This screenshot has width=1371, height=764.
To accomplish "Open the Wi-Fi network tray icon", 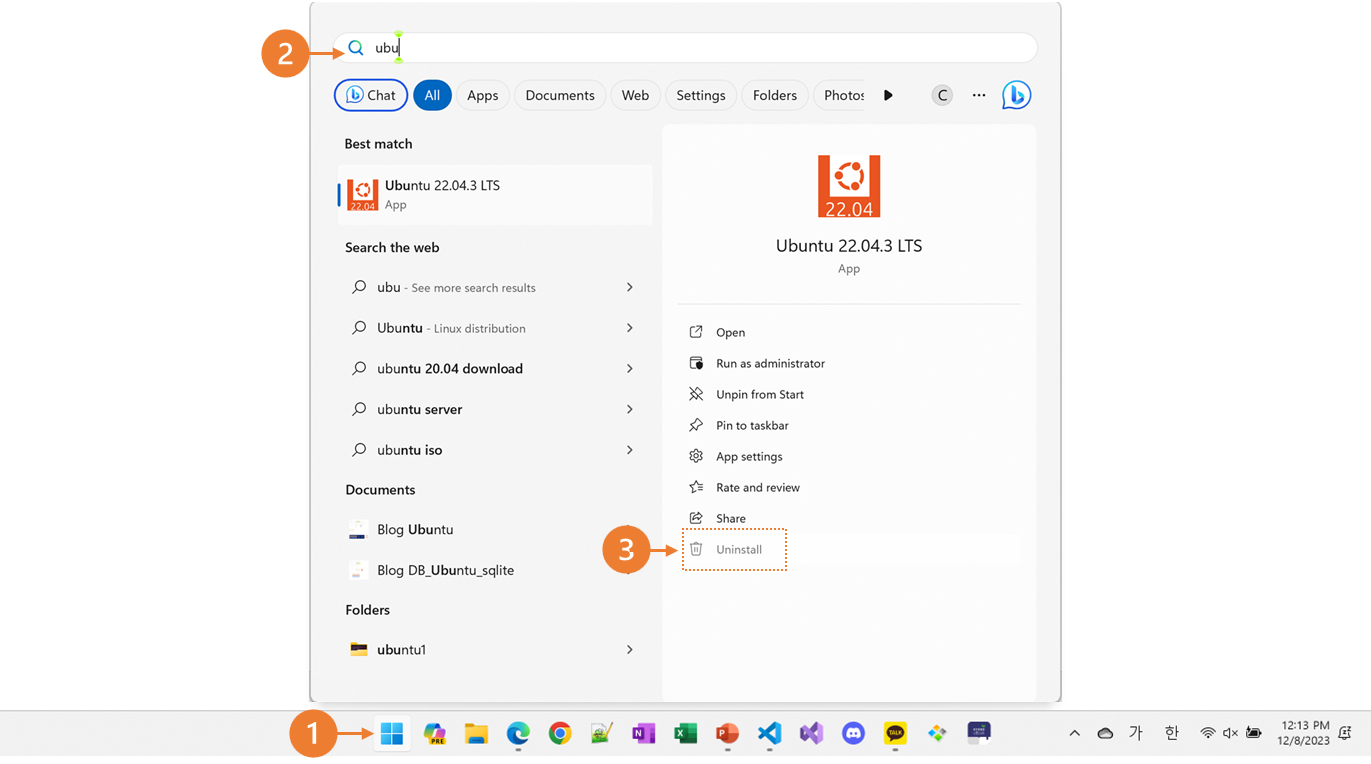I will coord(1207,733).
